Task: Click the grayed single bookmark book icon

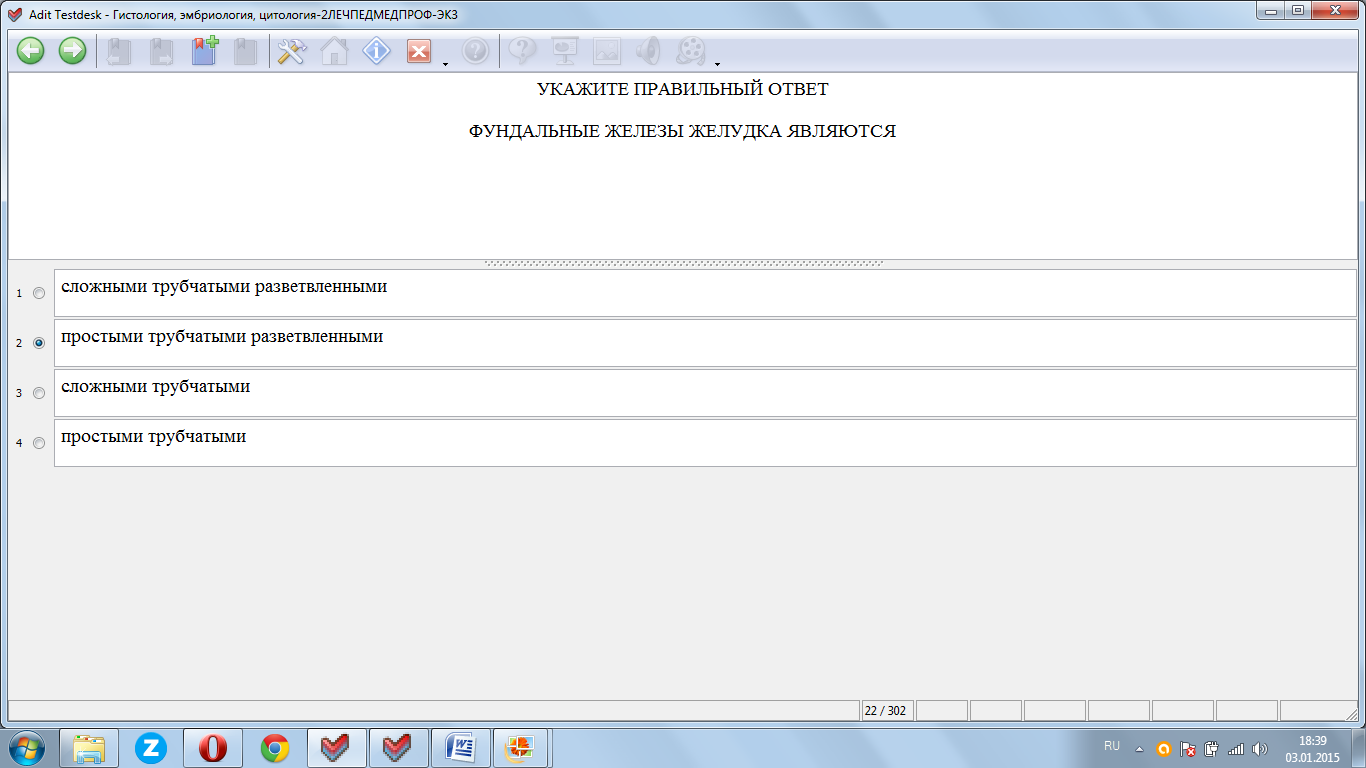Action: click(x=246, y=51)
